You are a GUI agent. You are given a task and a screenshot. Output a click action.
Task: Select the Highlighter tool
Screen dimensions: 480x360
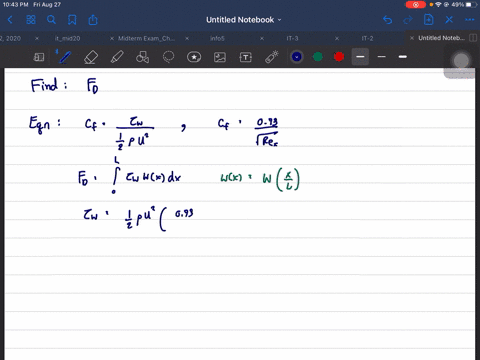coord(117,57)
